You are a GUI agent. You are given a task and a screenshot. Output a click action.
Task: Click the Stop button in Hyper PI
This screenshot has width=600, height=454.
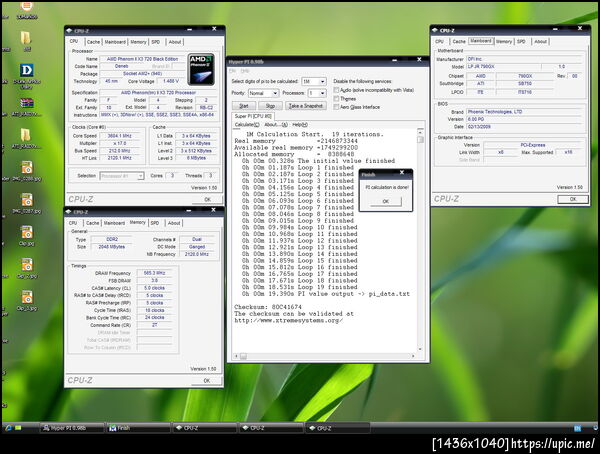[270, 106]
